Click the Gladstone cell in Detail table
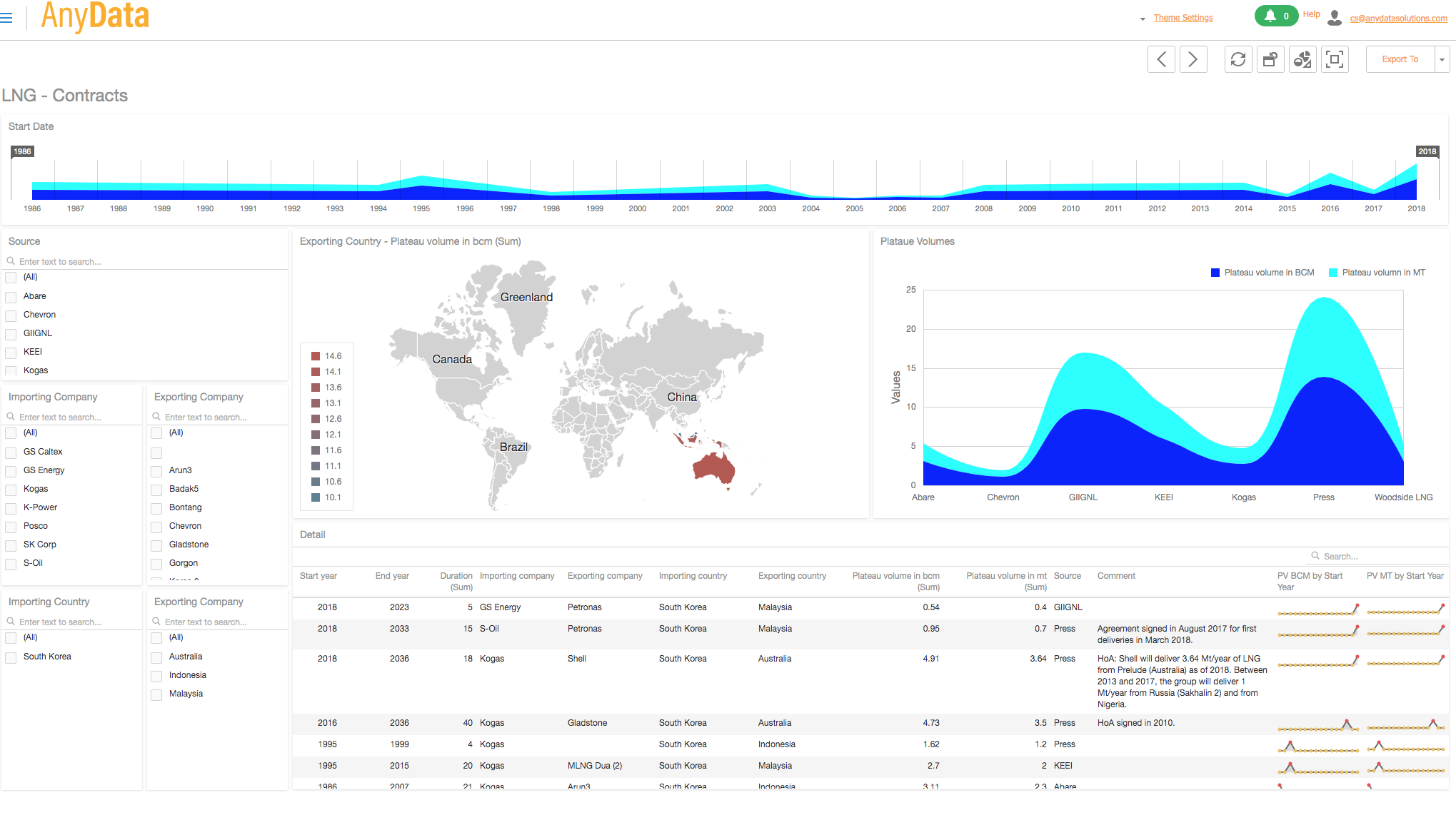This screenshot has height=835, width=1456. [587, 723]
